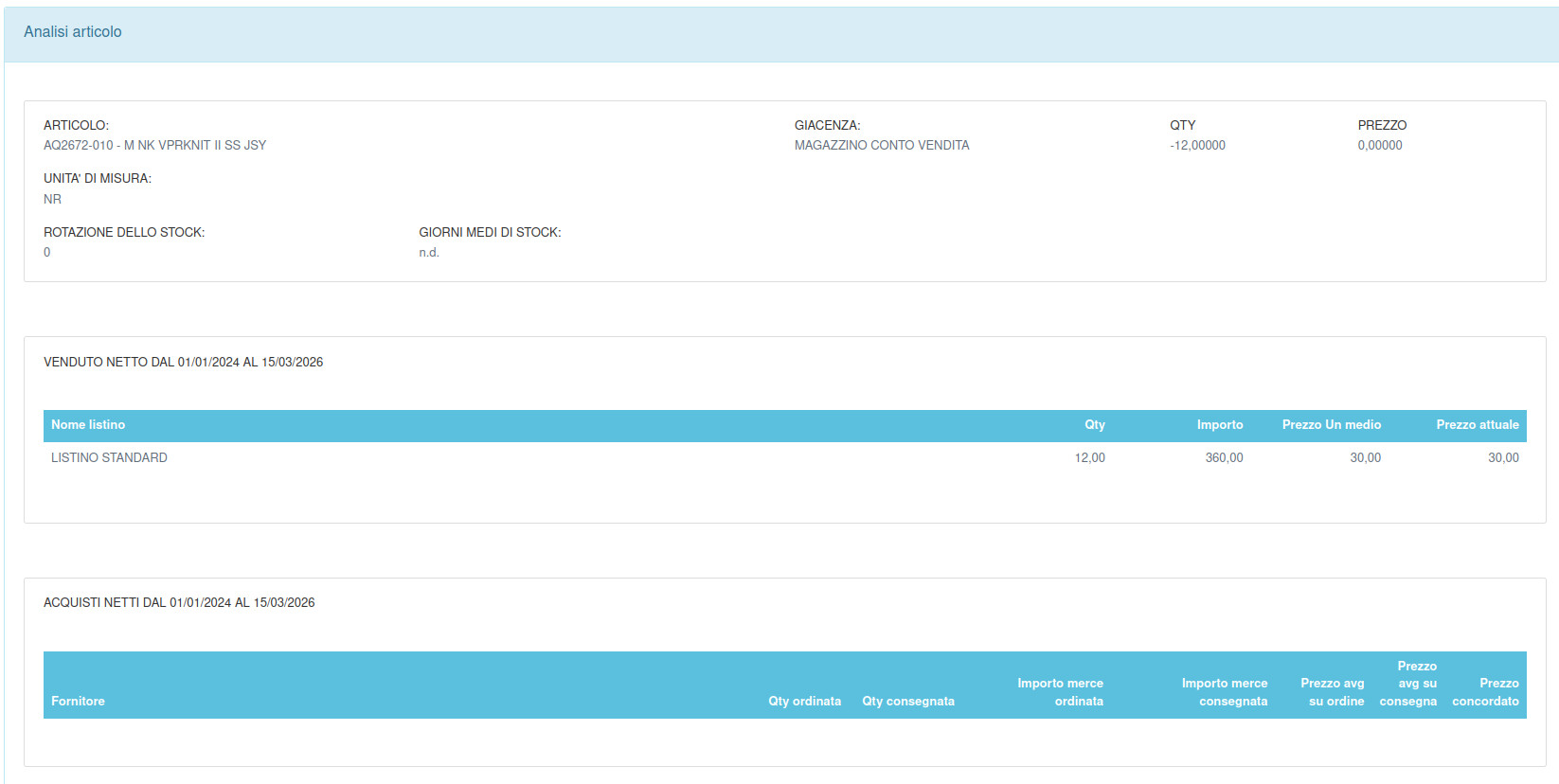The image size is (1559, 784).
Task: Click the Prezzo concordato column header
Action: click(x=1485, y=692)
